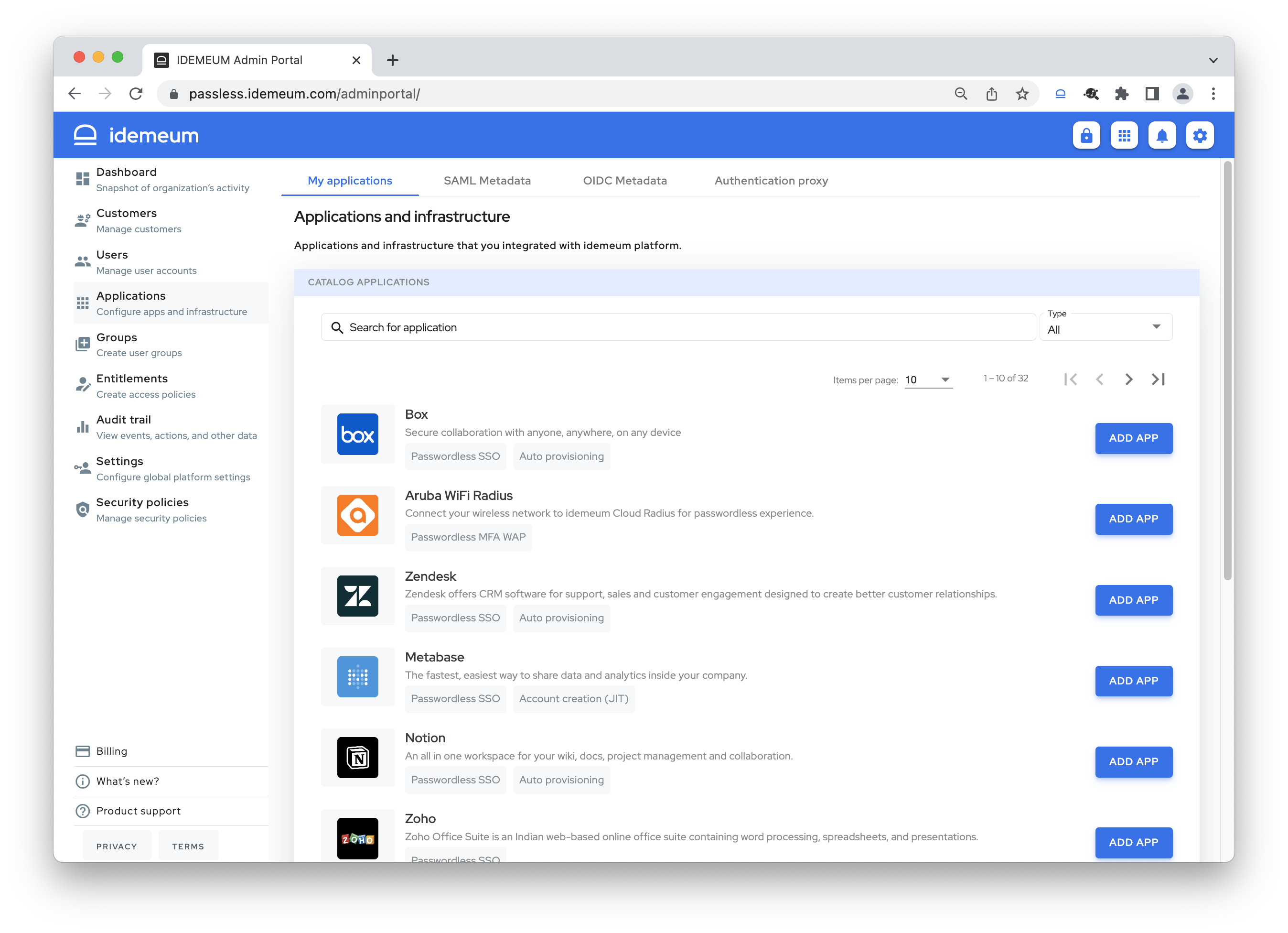Open Groups in the sidebar
Image resolution: width=1288 pixels, height=933 pixels.
click(x=171, y=344)
